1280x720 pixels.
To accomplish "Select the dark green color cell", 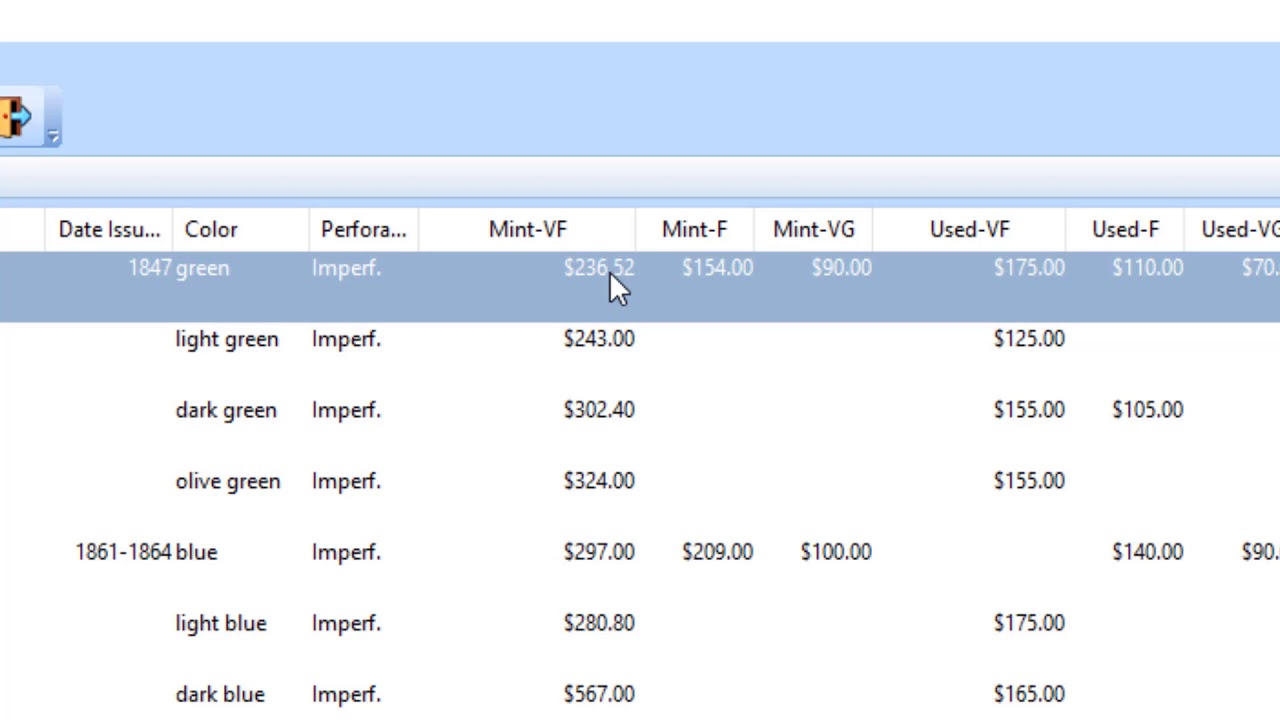I will [x=226, y=410].
